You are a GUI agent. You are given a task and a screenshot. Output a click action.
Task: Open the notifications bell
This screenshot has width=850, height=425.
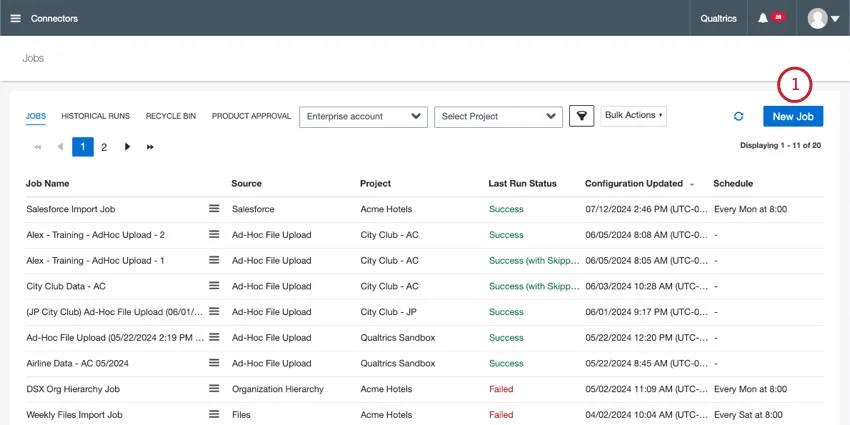[x=763, y=18]
